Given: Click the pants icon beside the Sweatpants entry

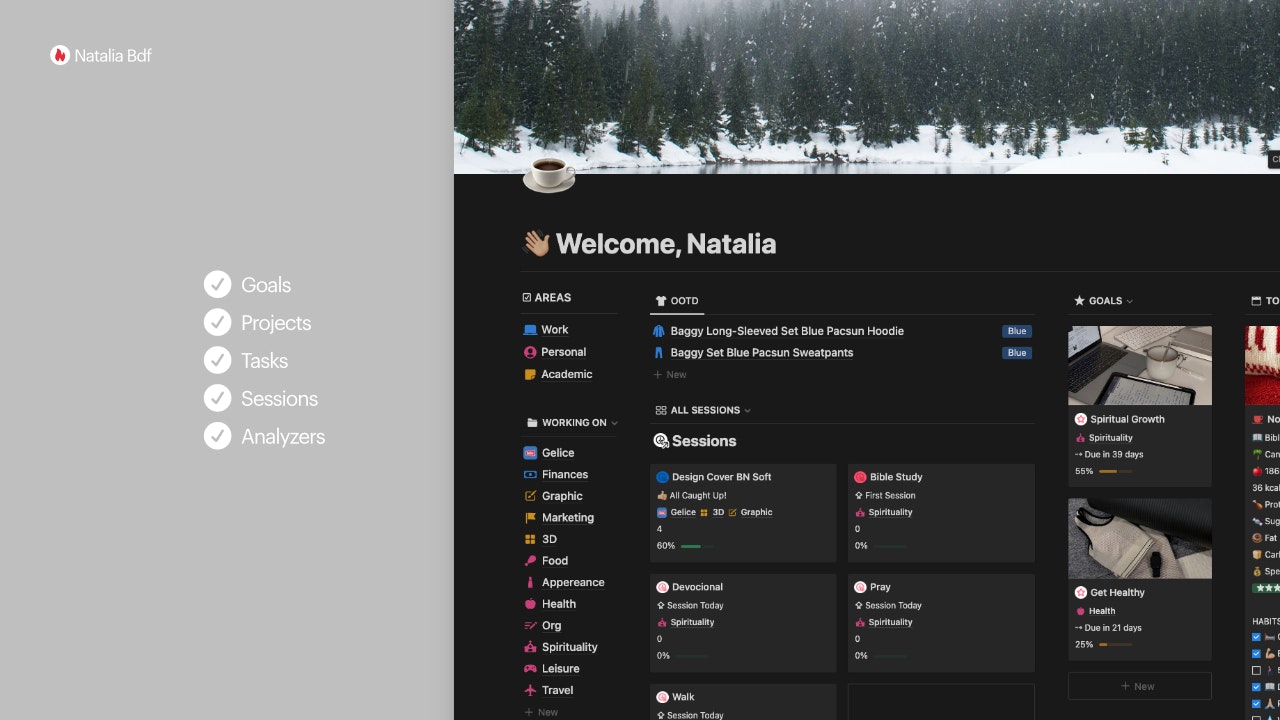Looking at the screenshot, I should click(659, 353).
